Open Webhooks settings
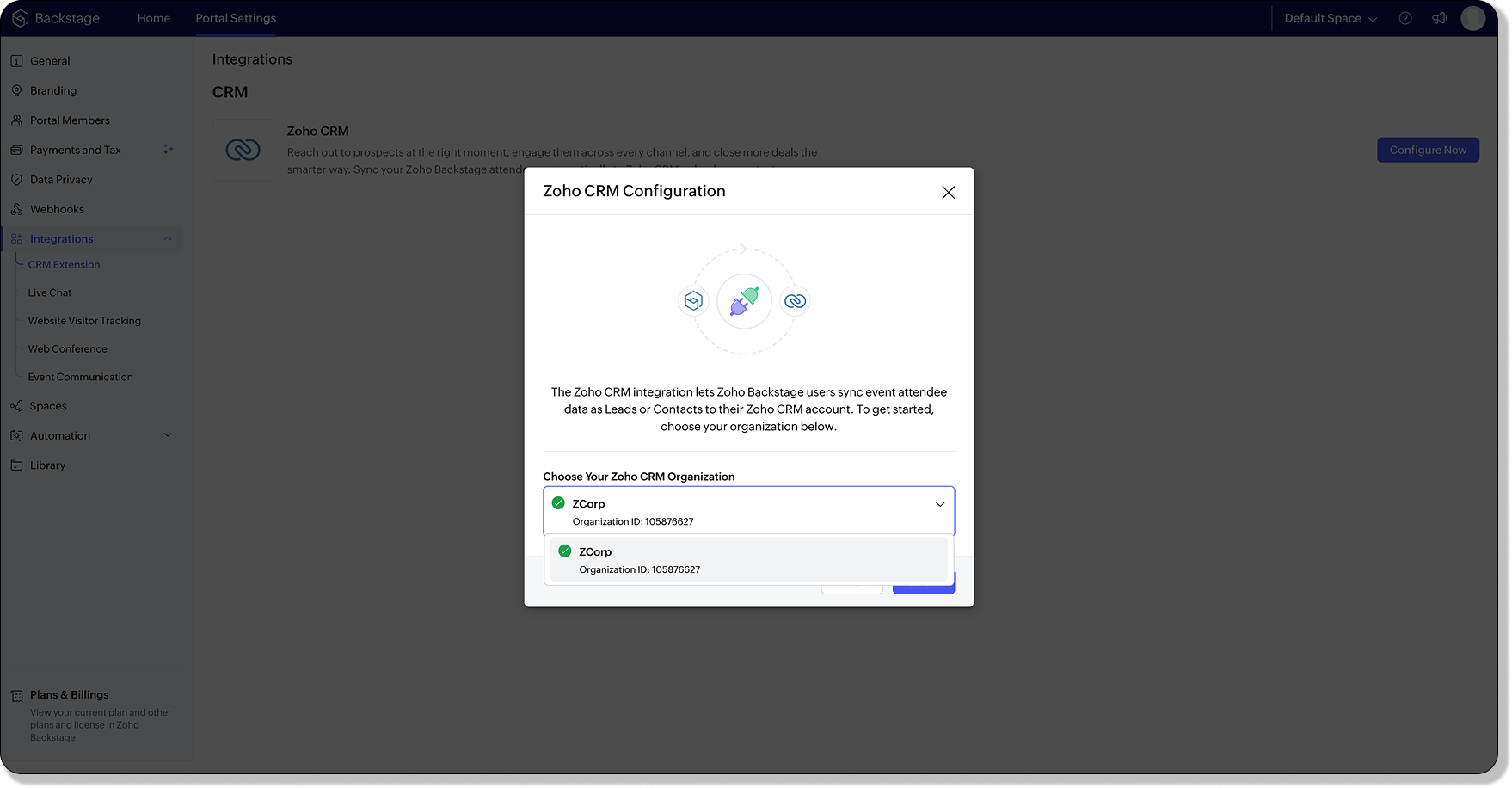The height and width of the screenshot is (788, 1512). pyautogui.click(x=57, y=209)
